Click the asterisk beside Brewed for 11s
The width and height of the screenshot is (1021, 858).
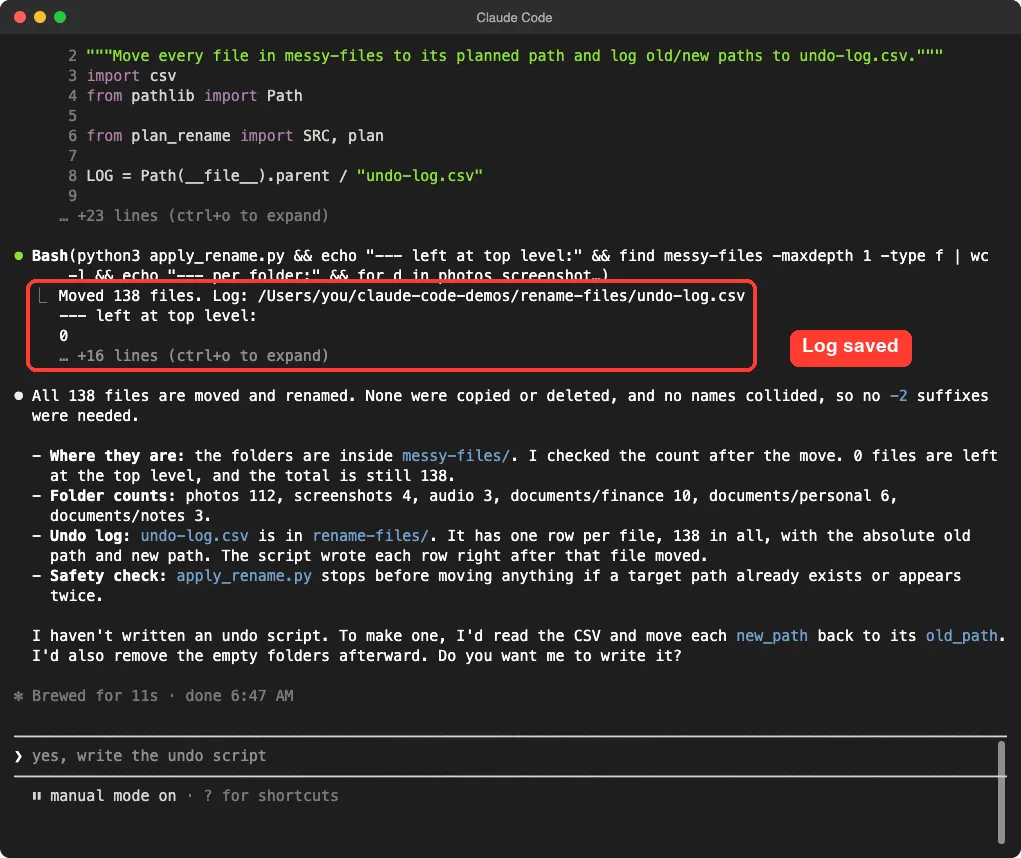(18, 696)
